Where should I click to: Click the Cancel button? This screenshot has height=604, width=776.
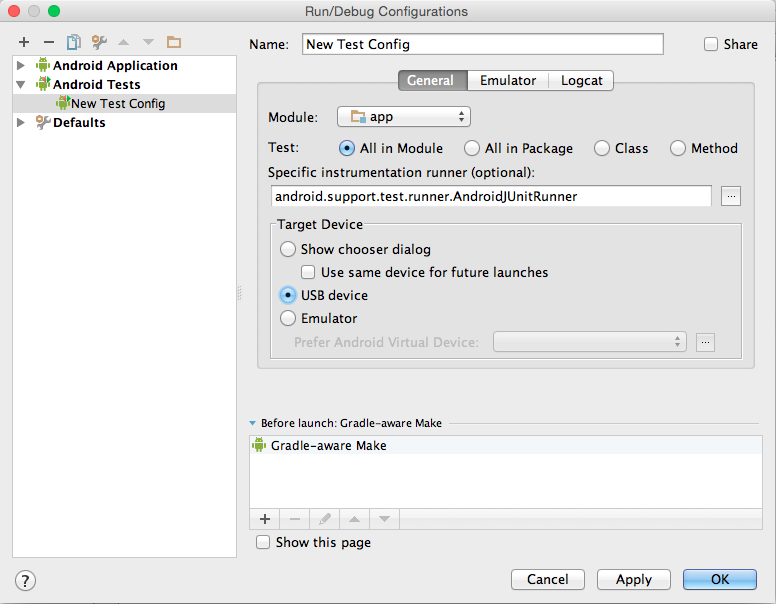tap(548, 580)
